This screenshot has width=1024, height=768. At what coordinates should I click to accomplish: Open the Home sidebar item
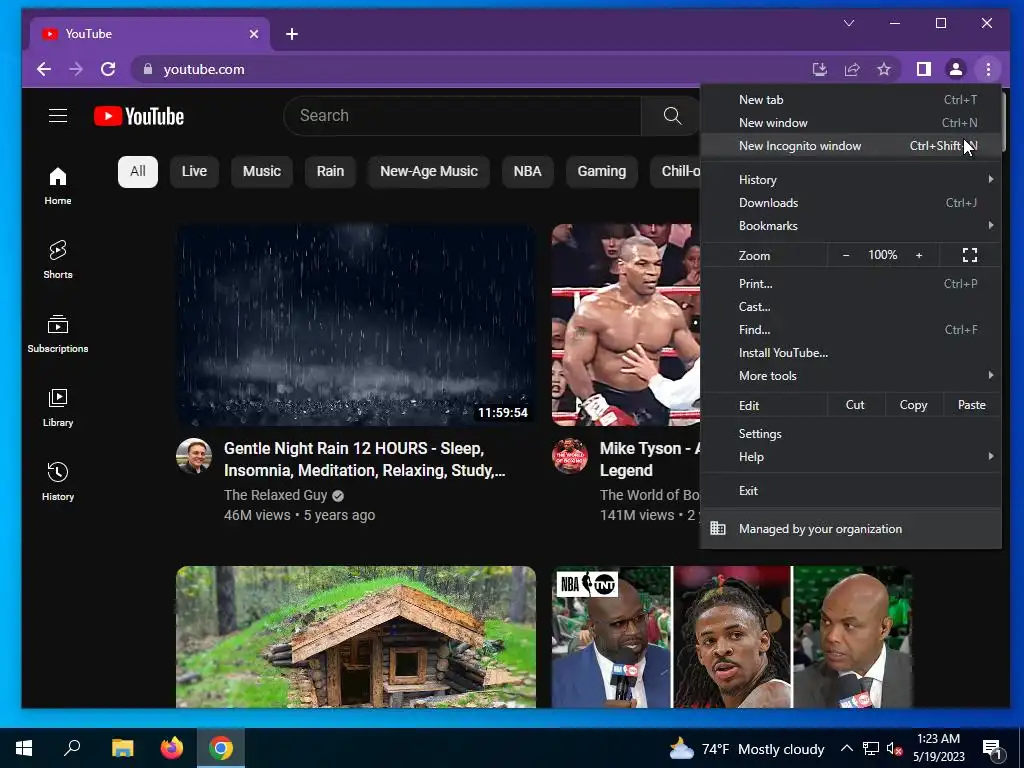coord(58,186)
